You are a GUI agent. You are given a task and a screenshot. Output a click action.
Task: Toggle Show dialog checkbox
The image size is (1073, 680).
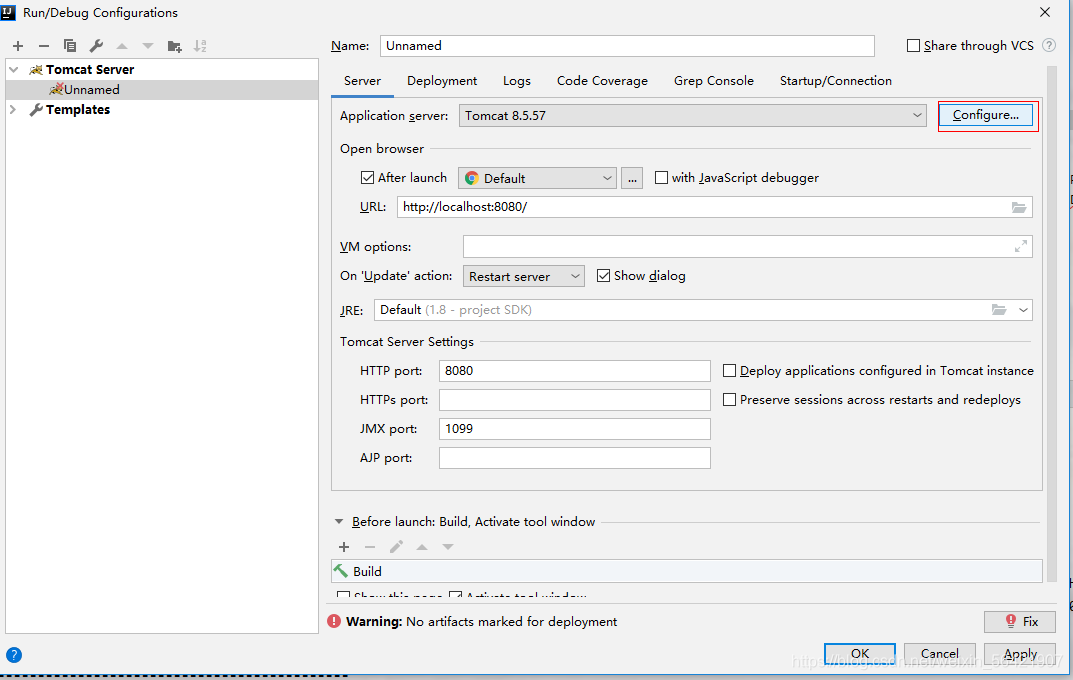tap(604, 276)
